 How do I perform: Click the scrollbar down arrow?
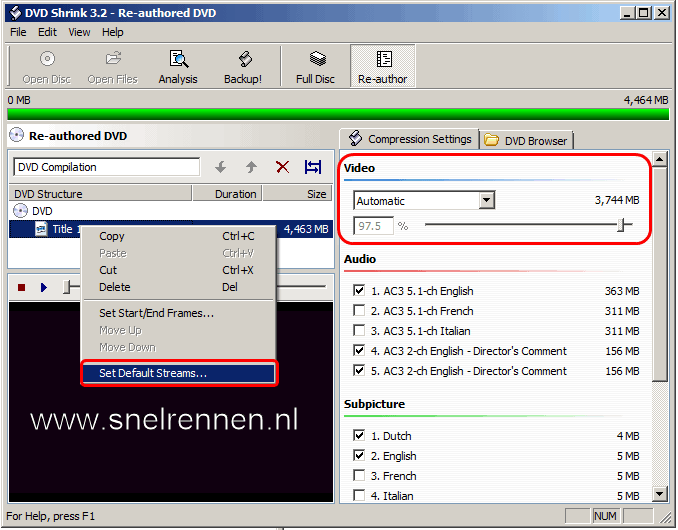pyautogui.click(x=660, y=493)
